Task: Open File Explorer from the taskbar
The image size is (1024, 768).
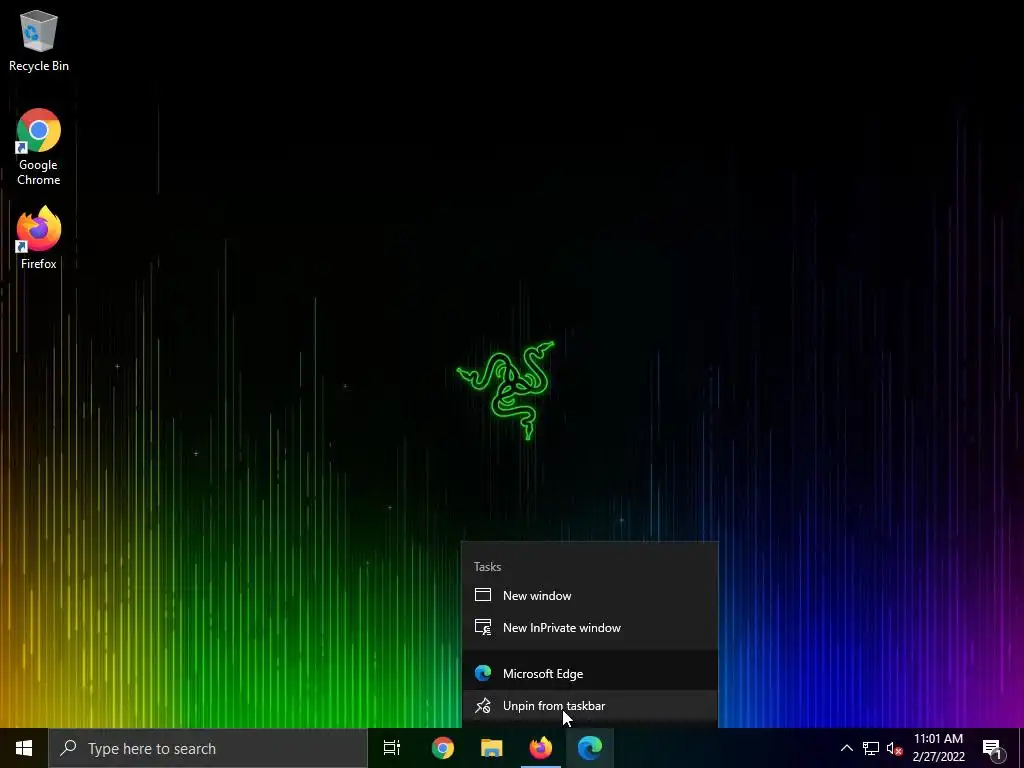Action: coord(492,748)
